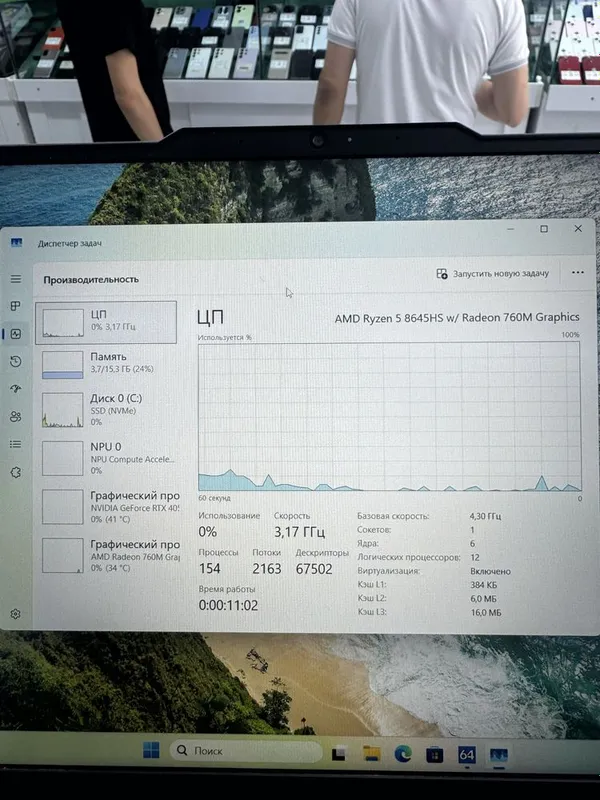Click the L3 cache value 16,0 МБ
This screenshot has height=800, width=600.
coord(486,612)
